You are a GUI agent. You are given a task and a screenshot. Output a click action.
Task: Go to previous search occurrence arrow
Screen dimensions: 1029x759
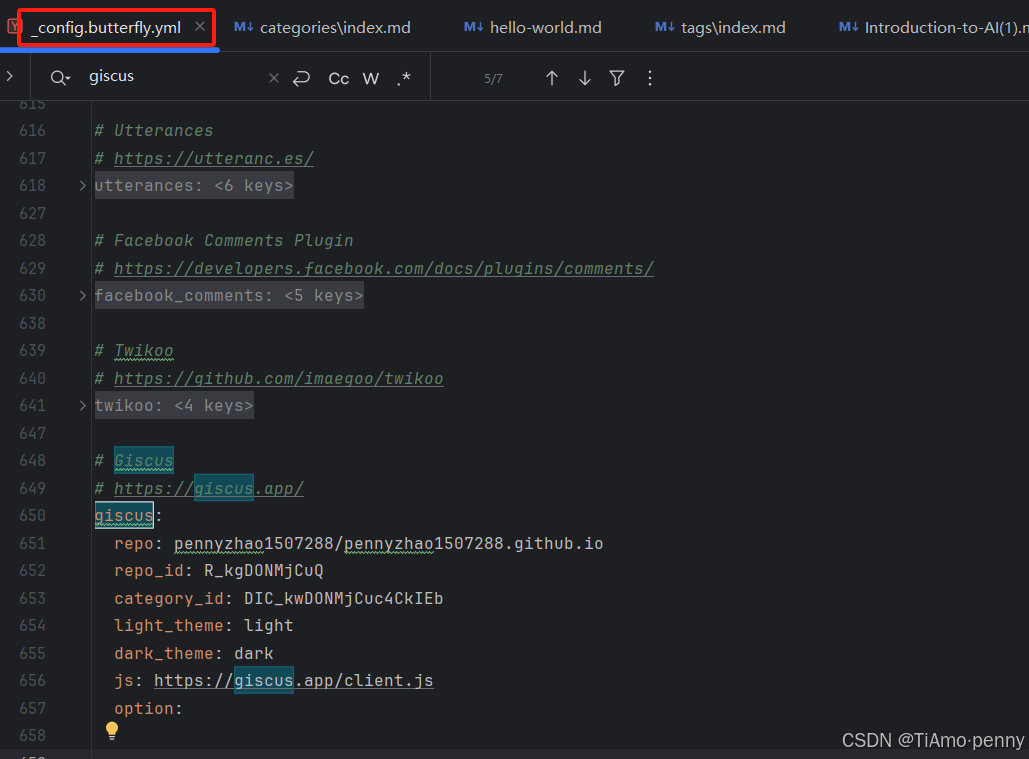(551, 78)
